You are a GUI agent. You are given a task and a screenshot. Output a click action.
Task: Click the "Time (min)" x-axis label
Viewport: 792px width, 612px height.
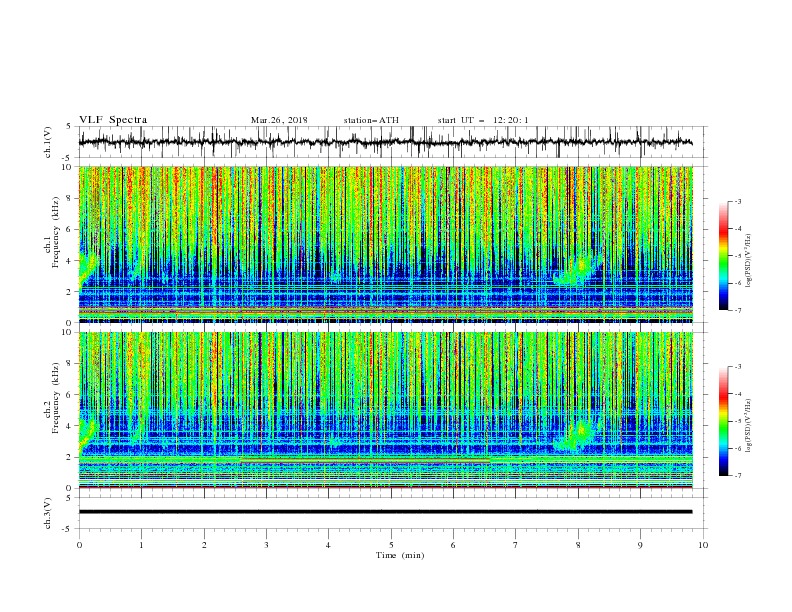400,555
